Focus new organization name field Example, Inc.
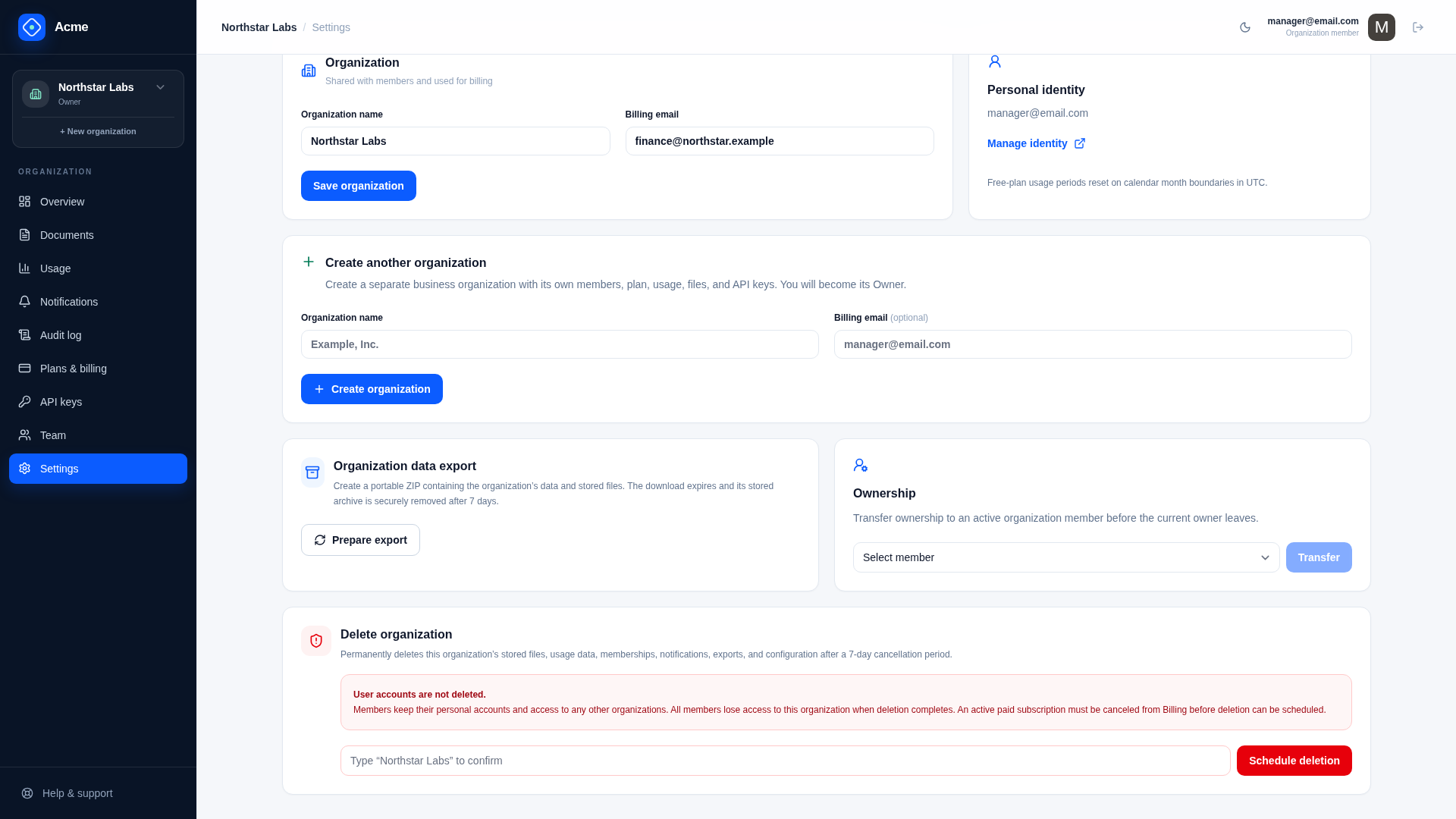1456x819 pixels. click(x=560, y=344)
